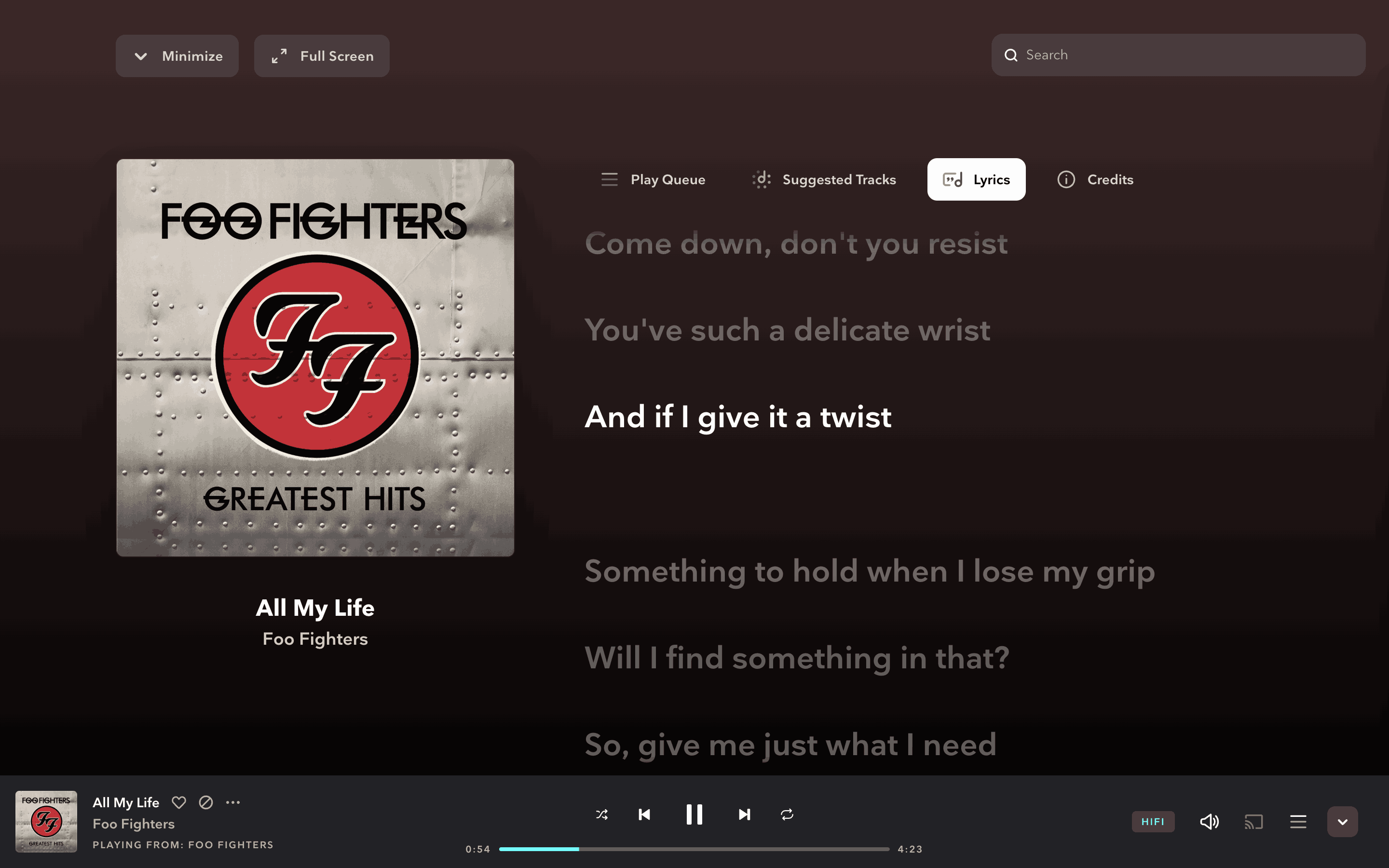Open the play queue icon in bottom bar
Viewport: 1389px width, 868px height.
(1298, 822)
